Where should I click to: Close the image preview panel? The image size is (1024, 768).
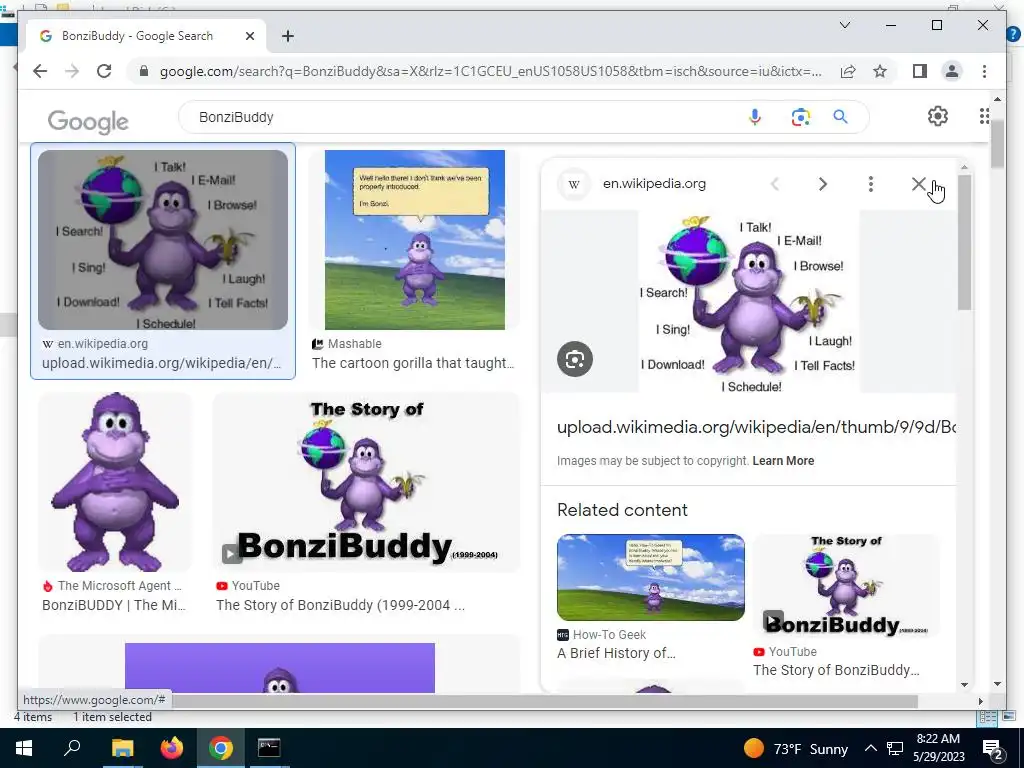point(918,184)
